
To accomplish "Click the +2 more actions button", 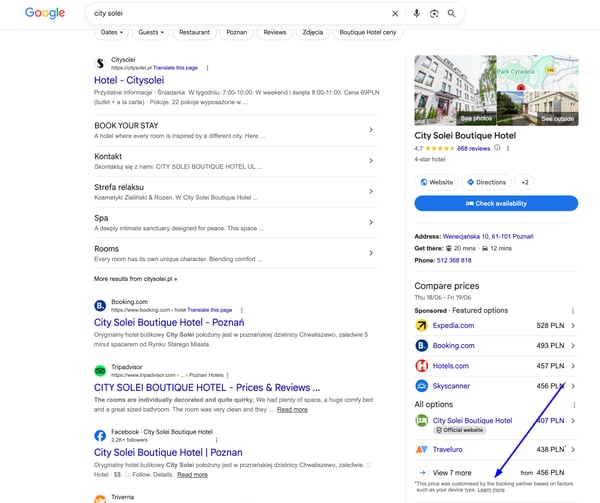I will click(525, 182).
